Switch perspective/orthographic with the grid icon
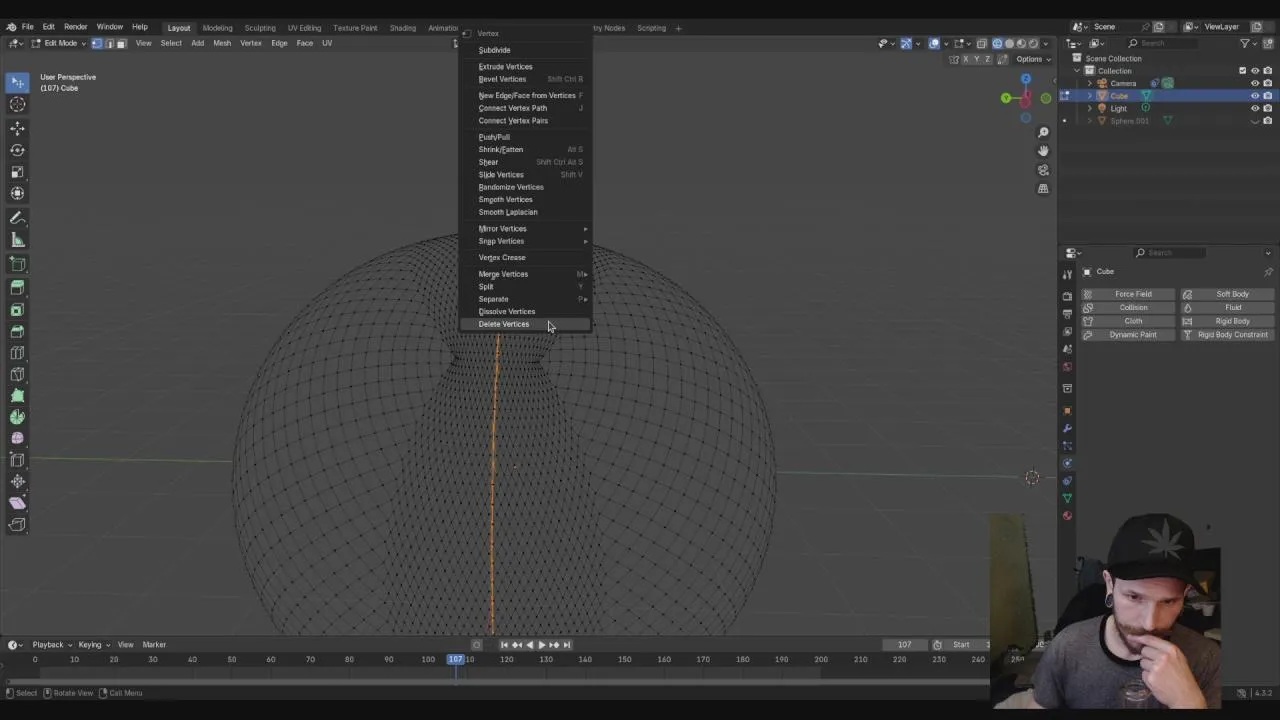 [1043, 189]
